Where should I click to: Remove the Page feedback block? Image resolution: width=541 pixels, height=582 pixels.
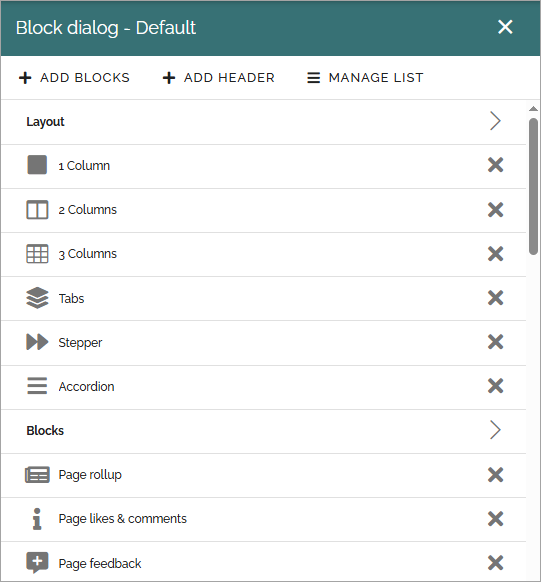pyautogui.click(x=495, y=563)
